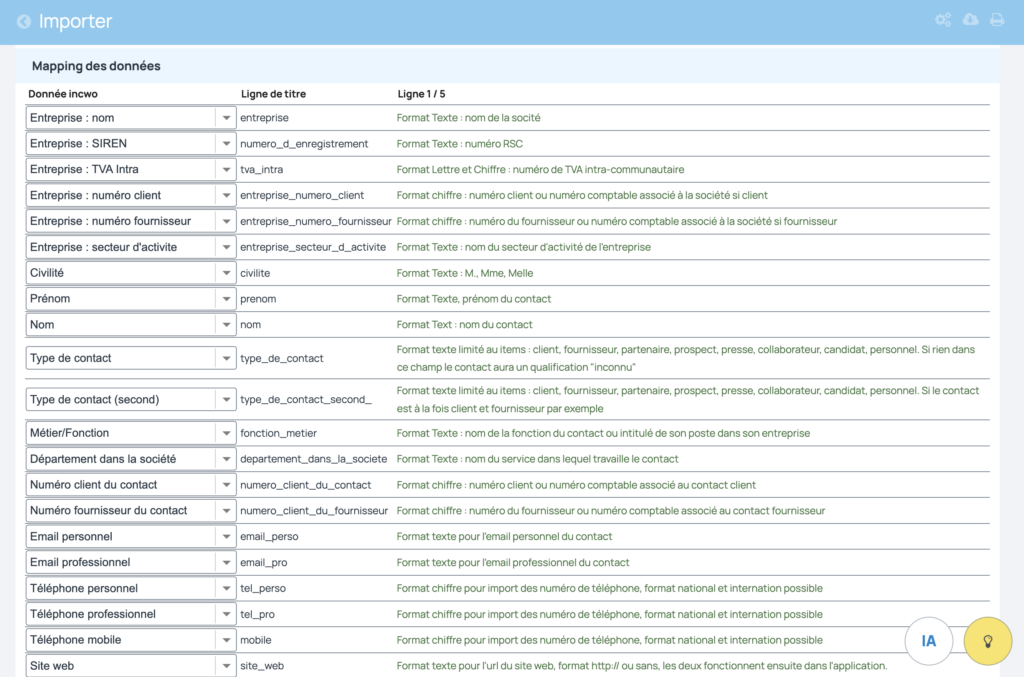Screen dimensions: 1024x677
Task: Expand the 'Email professionnel' dropdown
Action: [x=131, y=562]
